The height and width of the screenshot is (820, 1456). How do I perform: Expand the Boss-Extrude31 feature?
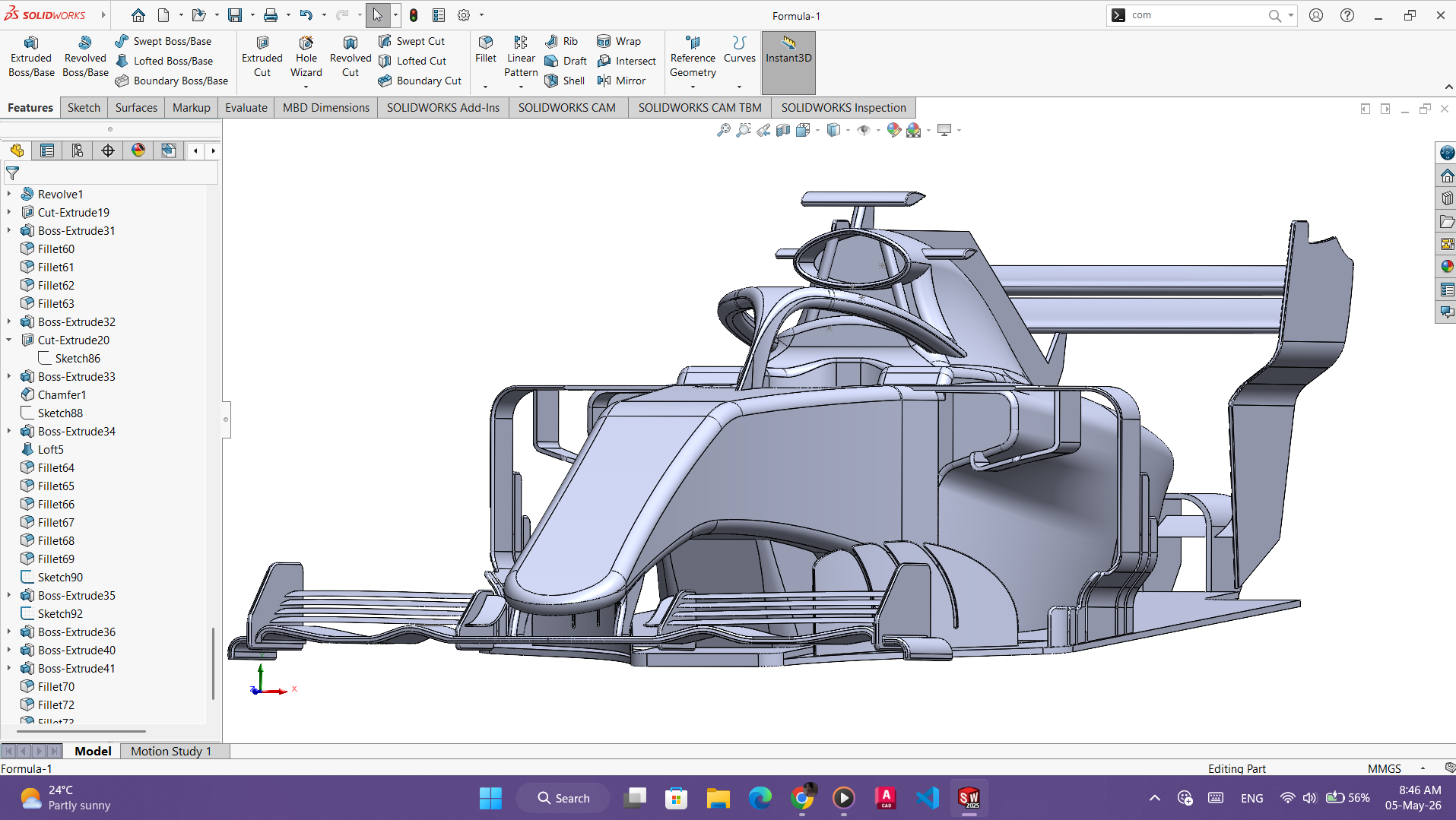(9, 230)
